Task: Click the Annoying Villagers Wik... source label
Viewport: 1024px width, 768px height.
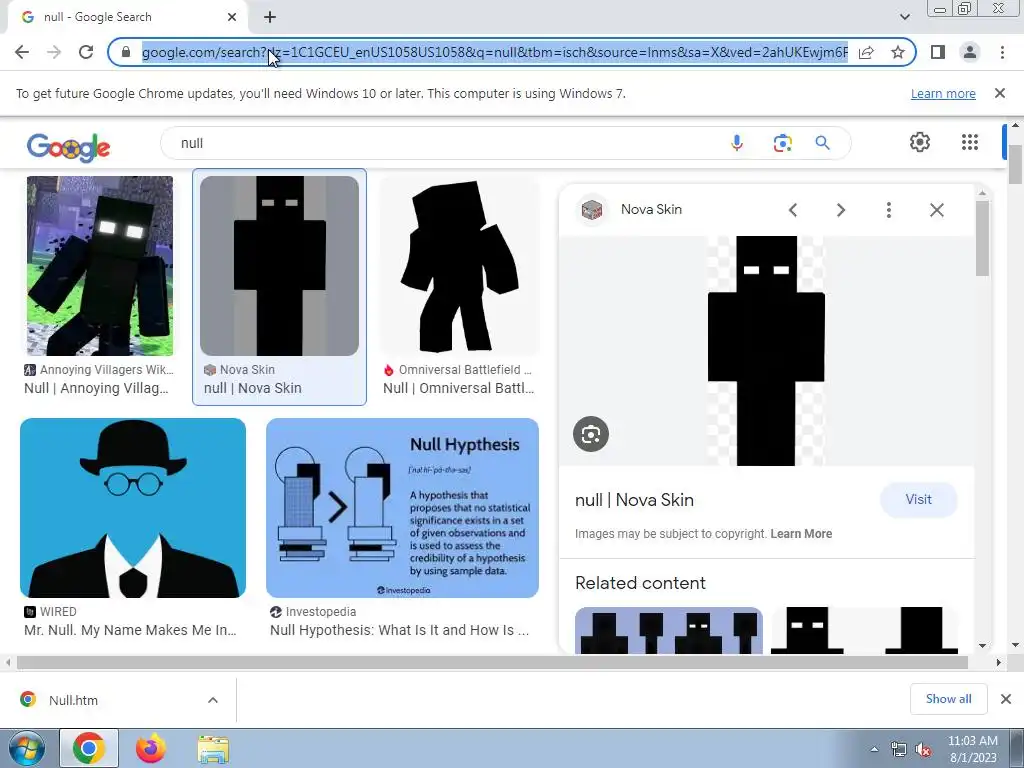Action: coord(107,370)
